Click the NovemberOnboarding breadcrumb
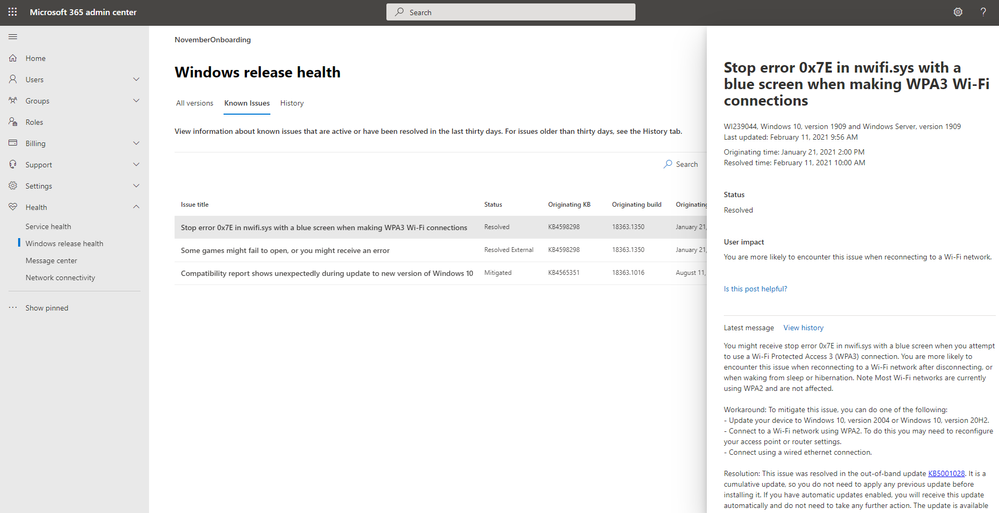Image resolution: width=999 pixels, height=513 pixels. pos(213,40)
